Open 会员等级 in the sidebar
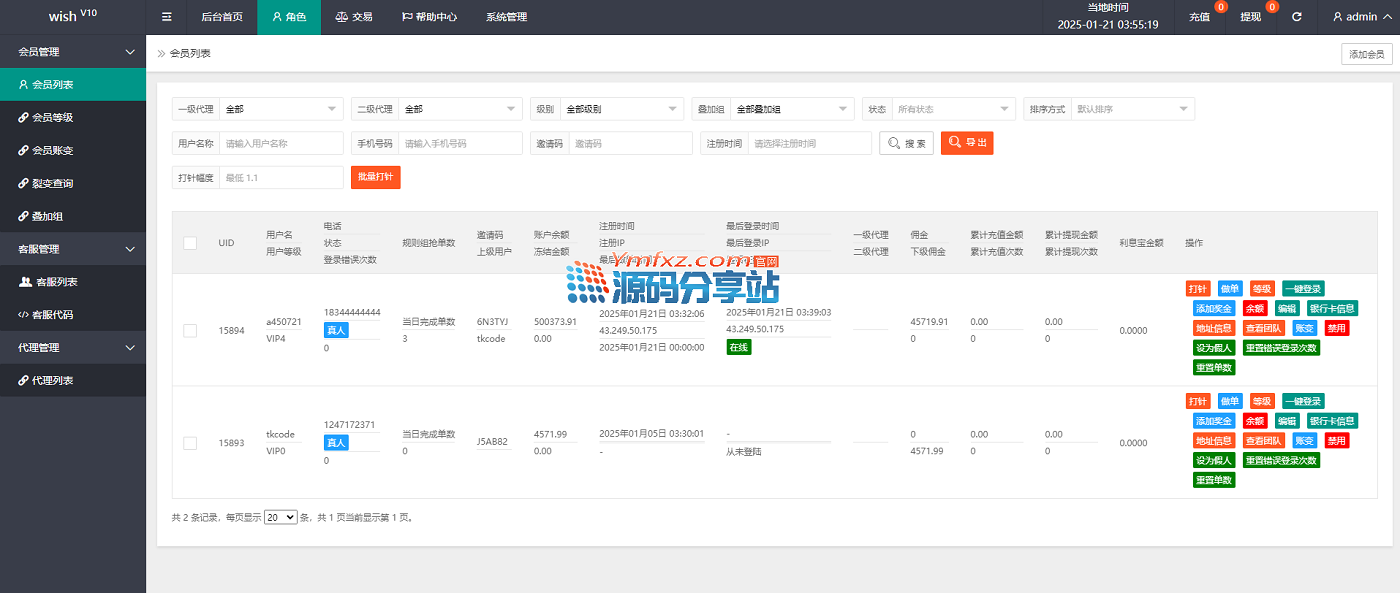Viewport: 1400px width, 593px height. (52, 117)
